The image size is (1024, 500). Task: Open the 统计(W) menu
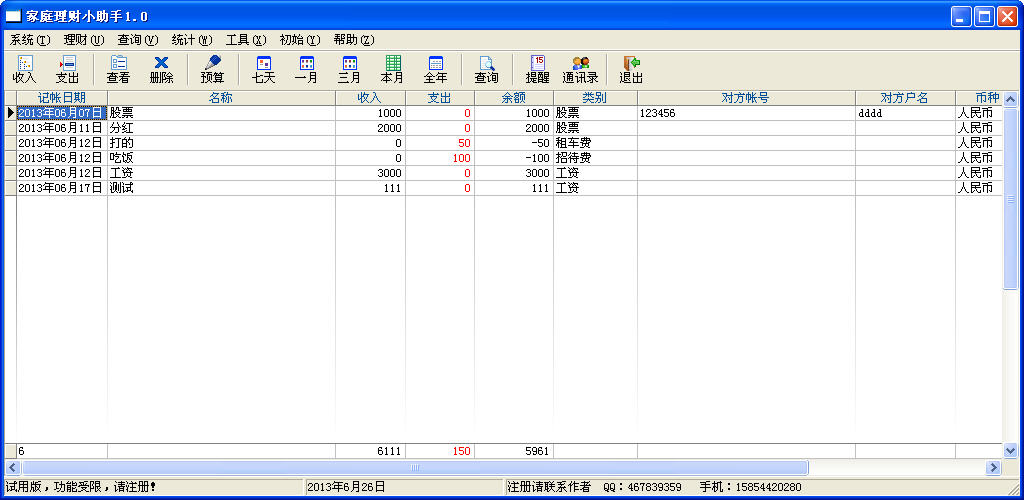point(192,40)
